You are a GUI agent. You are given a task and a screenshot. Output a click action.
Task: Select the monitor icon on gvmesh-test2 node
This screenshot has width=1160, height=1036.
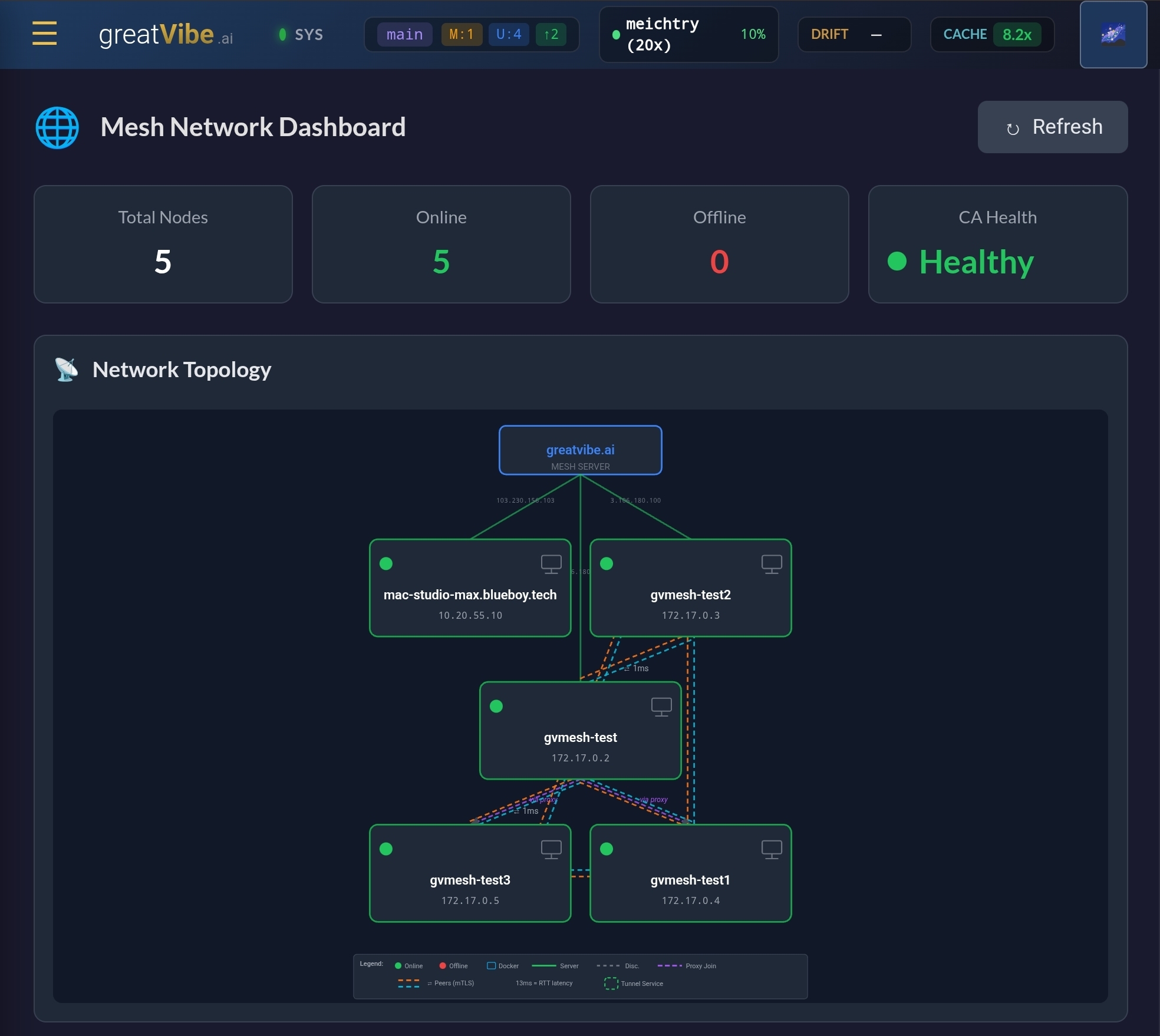[x=771, y=563]
